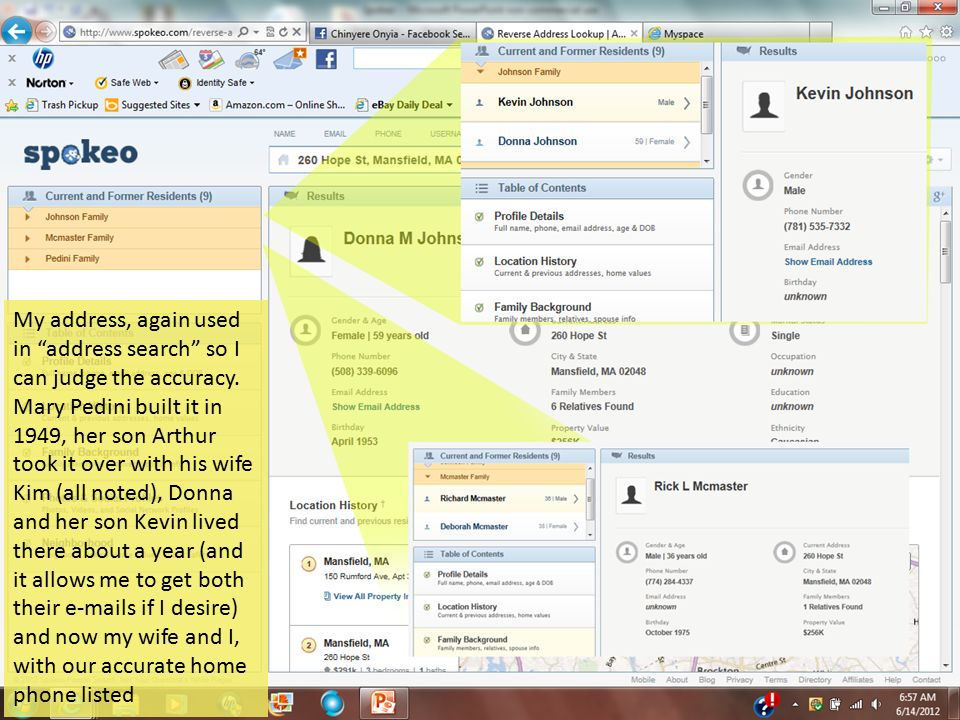Open PowerPoint from the taskbar

pos(383,703)
